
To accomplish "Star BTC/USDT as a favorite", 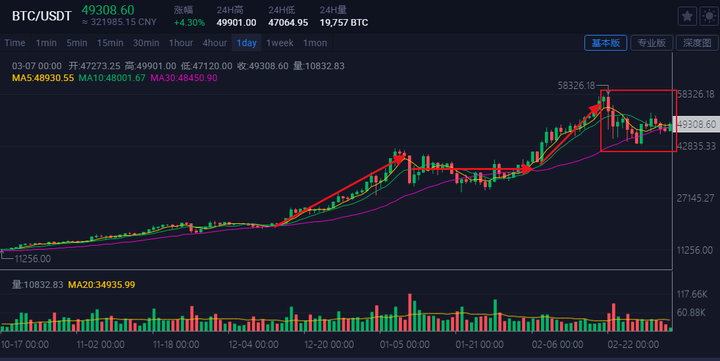I will [x=687, y=17].
